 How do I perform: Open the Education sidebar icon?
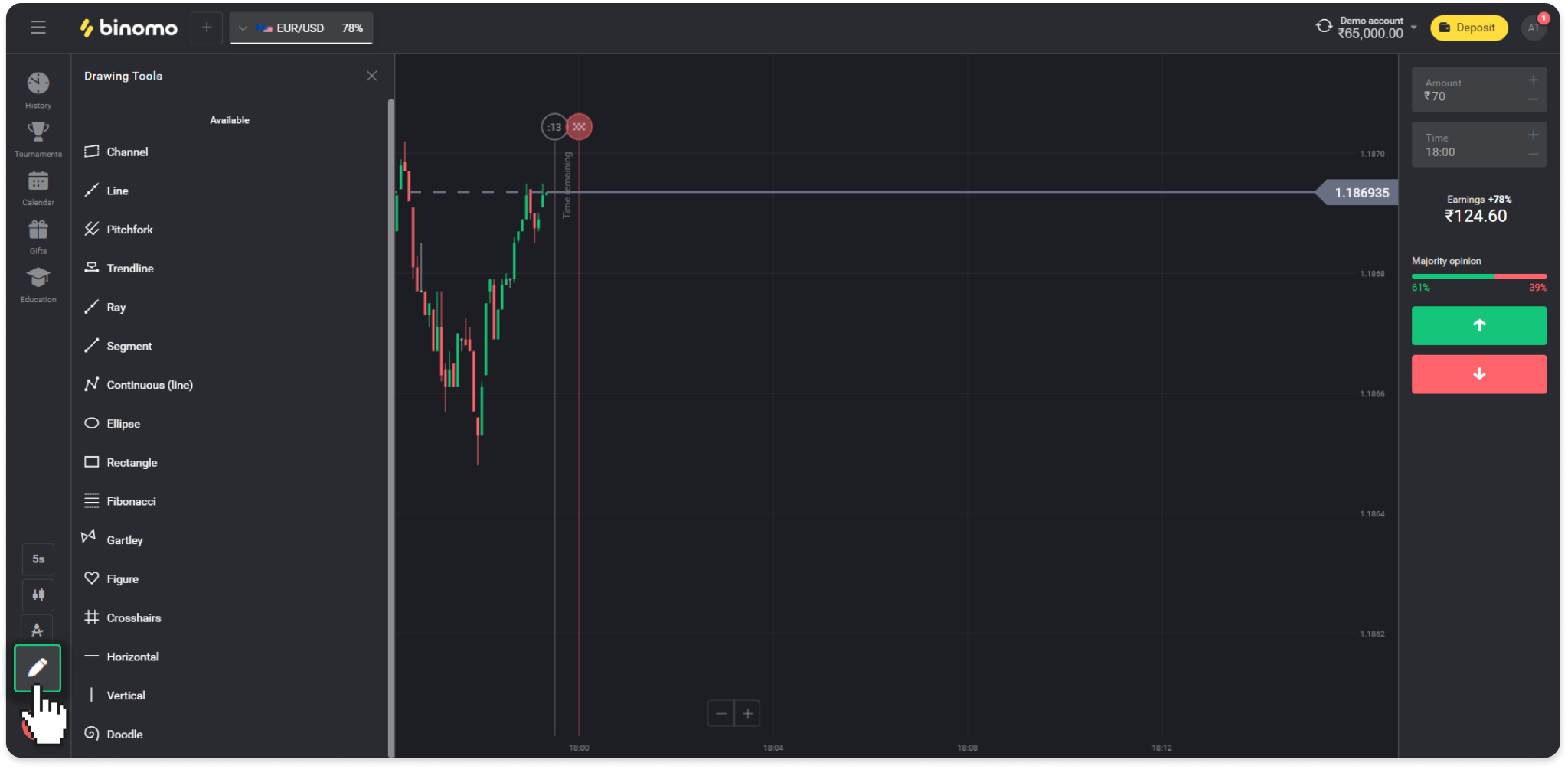(38, 283)
